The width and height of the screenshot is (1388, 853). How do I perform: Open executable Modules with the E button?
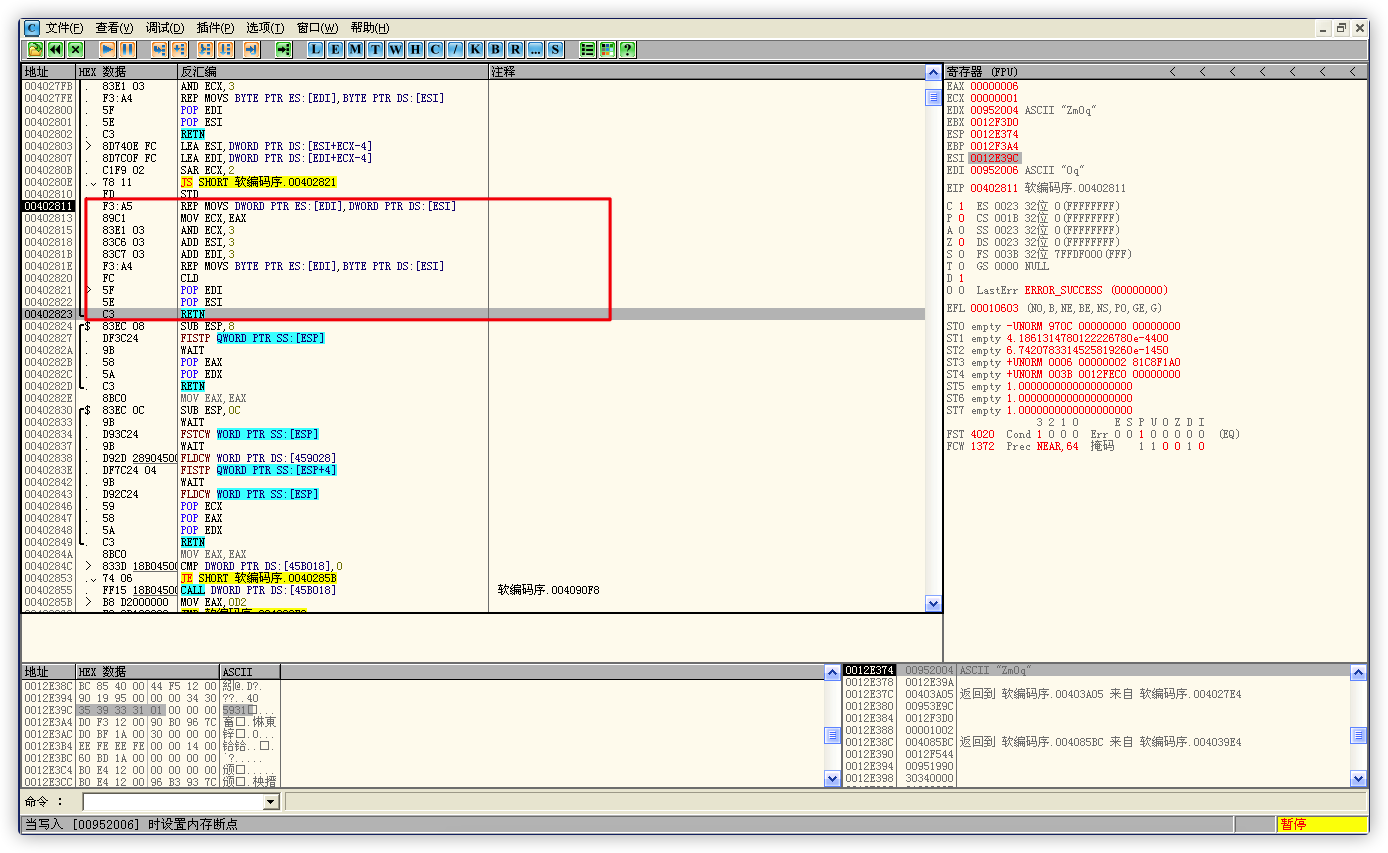(x=336, y=49)
